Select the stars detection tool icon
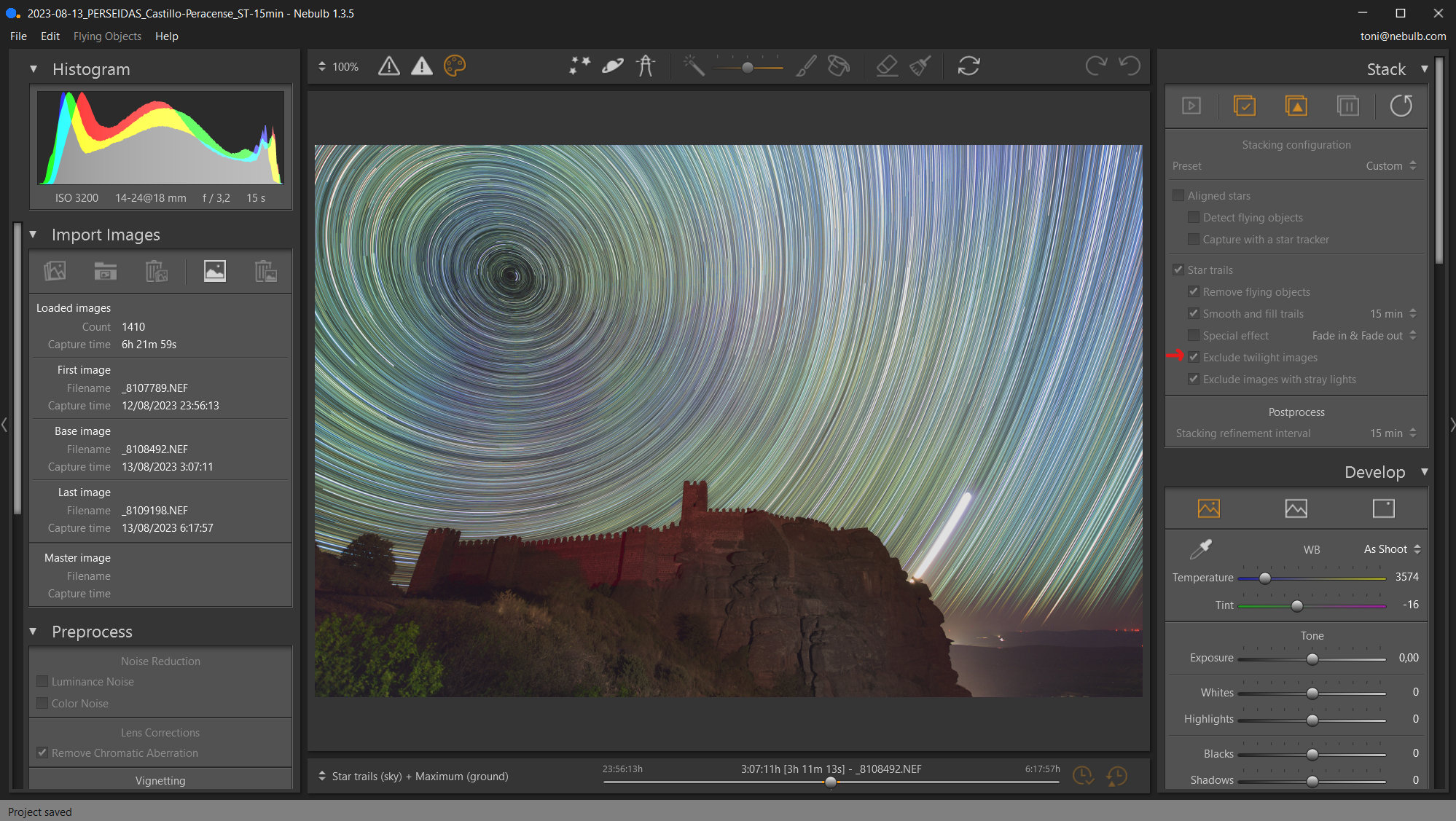The height and width of the screenshot is (821, 1456). [579, 66]
